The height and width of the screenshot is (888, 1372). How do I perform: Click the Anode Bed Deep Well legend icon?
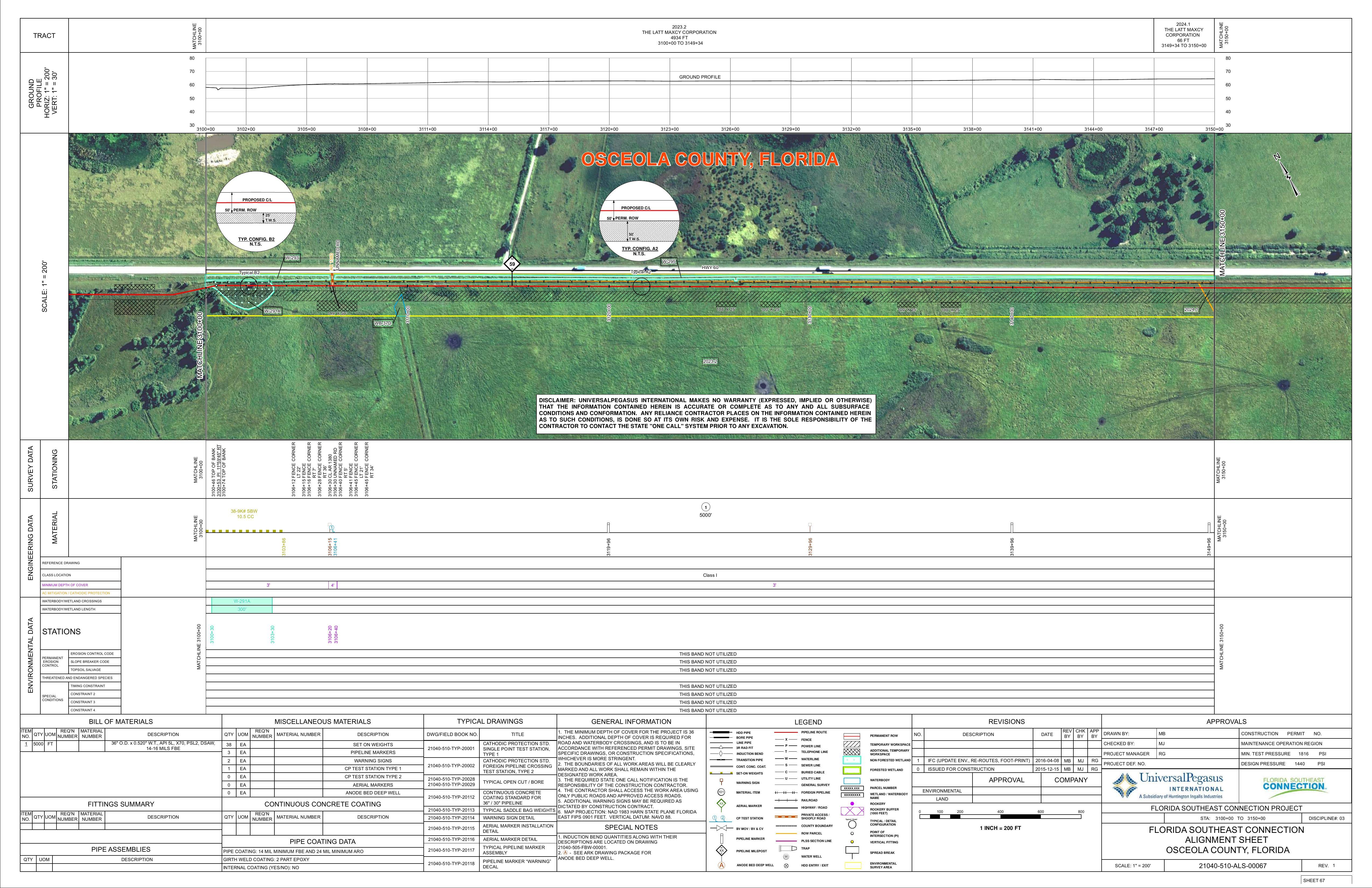721,865
